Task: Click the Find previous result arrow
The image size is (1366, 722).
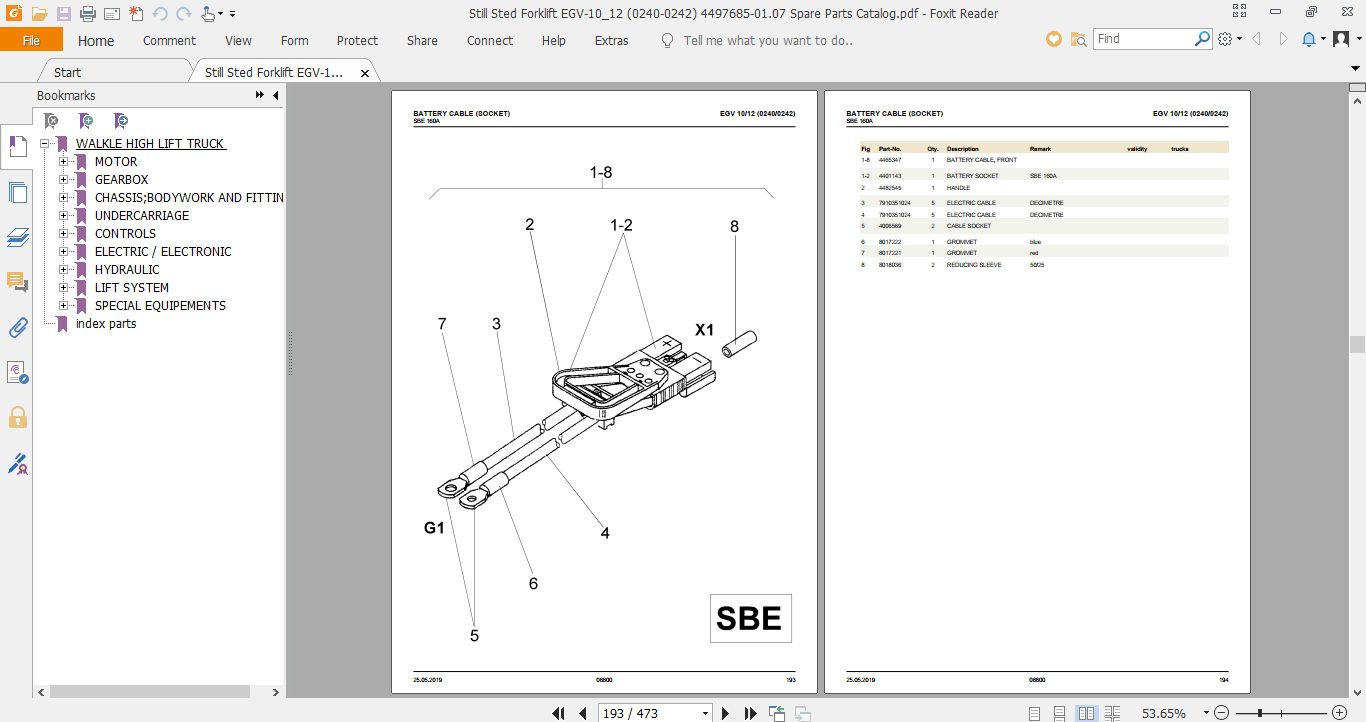Action: pyautogui.click(x=1256, y=39)
